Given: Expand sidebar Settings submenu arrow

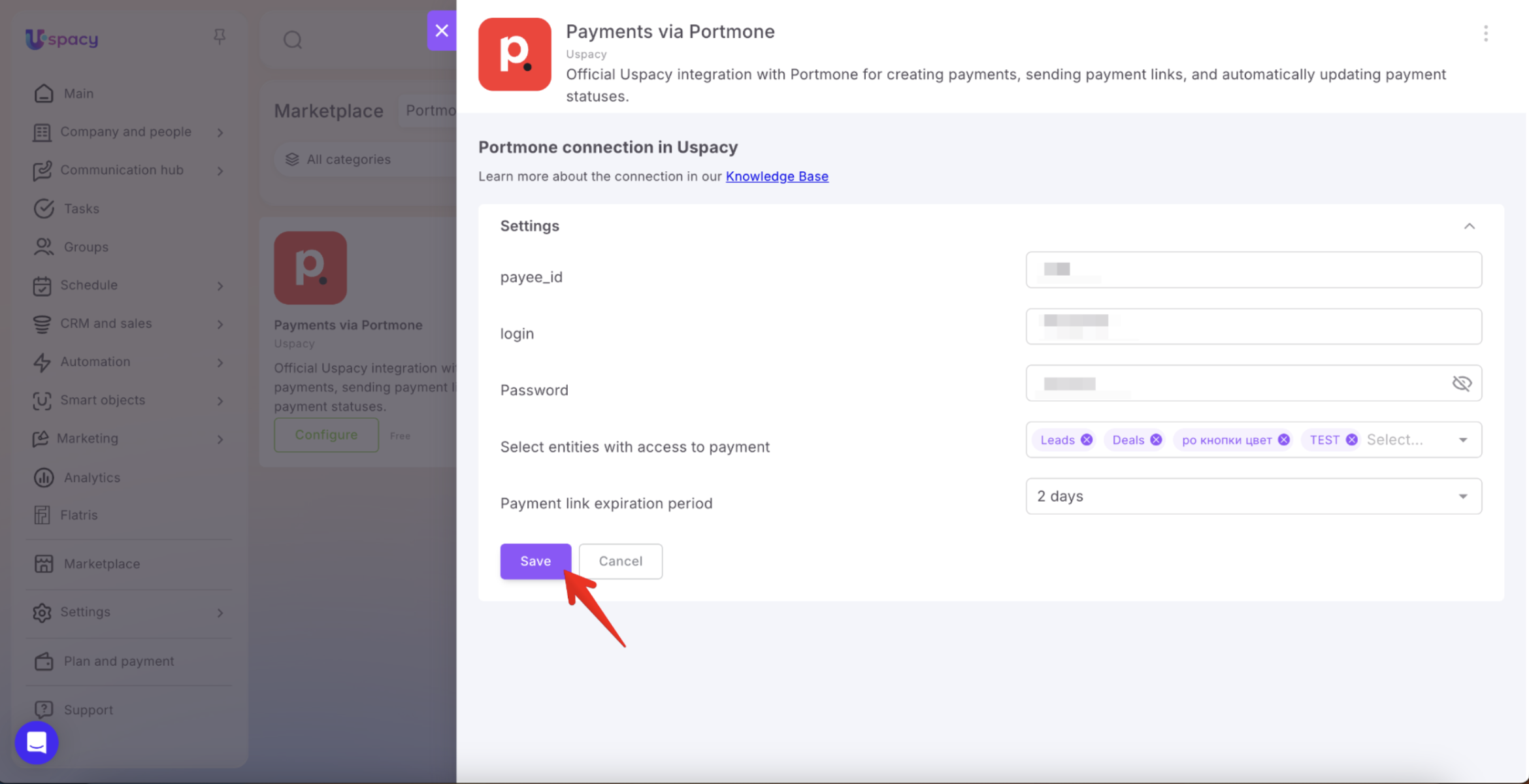Looking at the screenshot, I should tap(220, 613).
